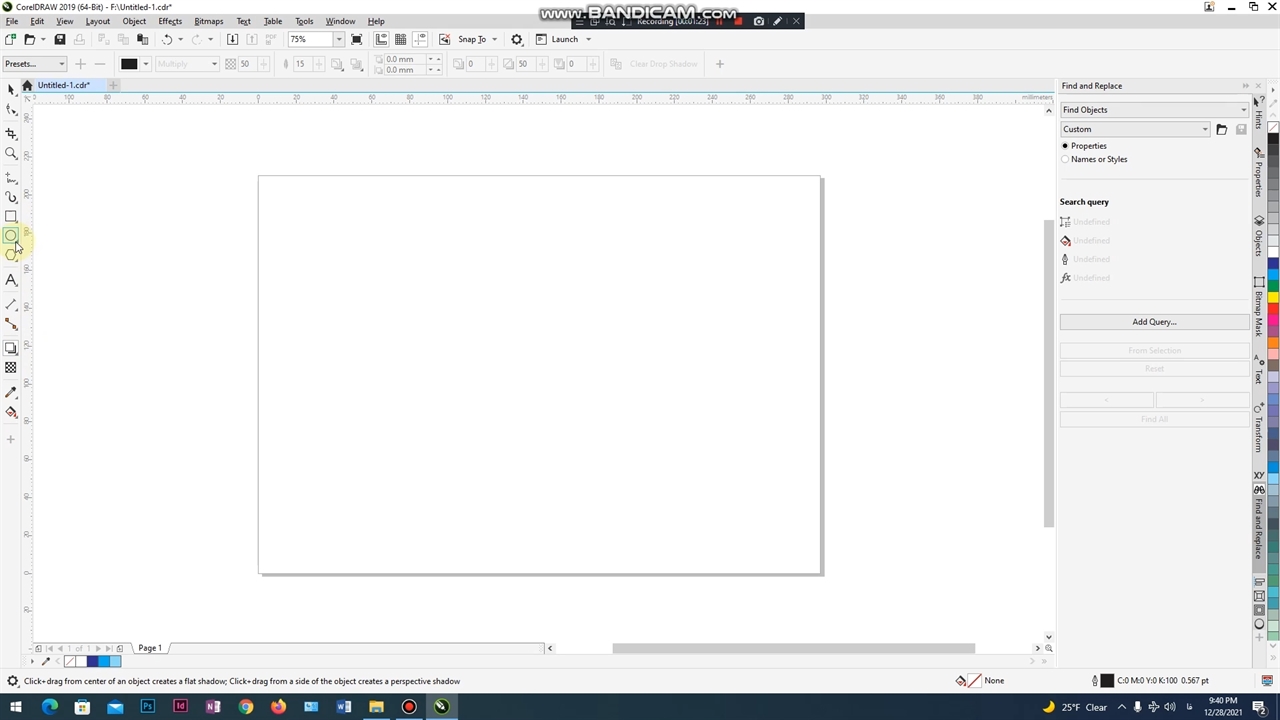Select the Transparency checkerboard tool
The width and height of the screenshot is (1280, 720).
(11, 368)
